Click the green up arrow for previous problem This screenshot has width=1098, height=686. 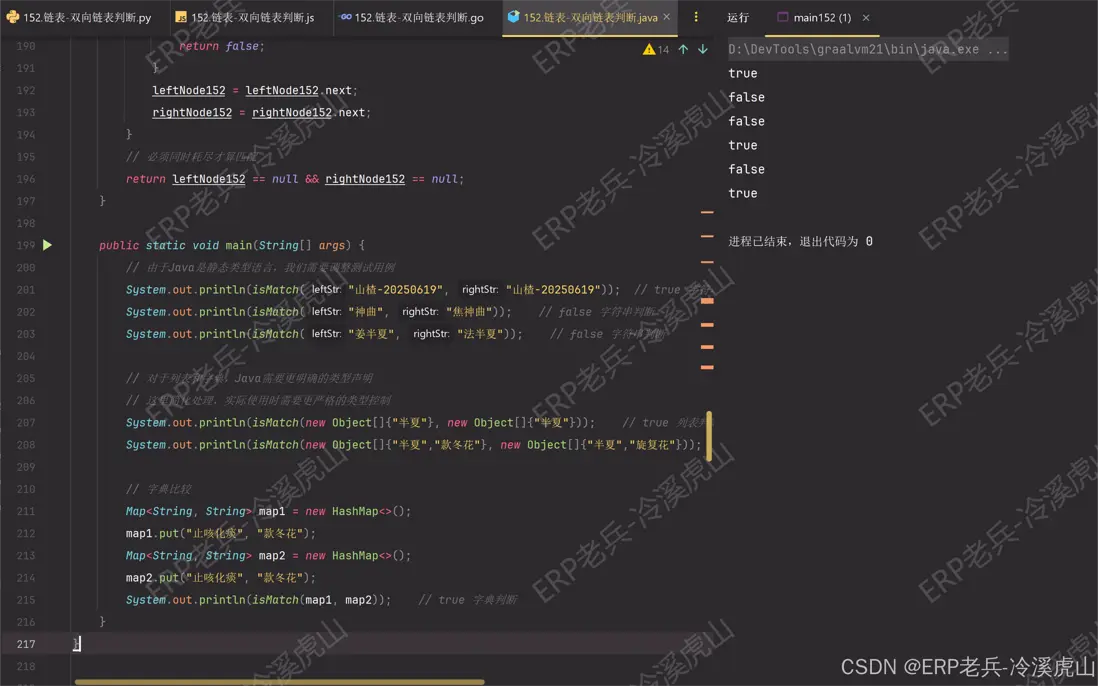685,47
